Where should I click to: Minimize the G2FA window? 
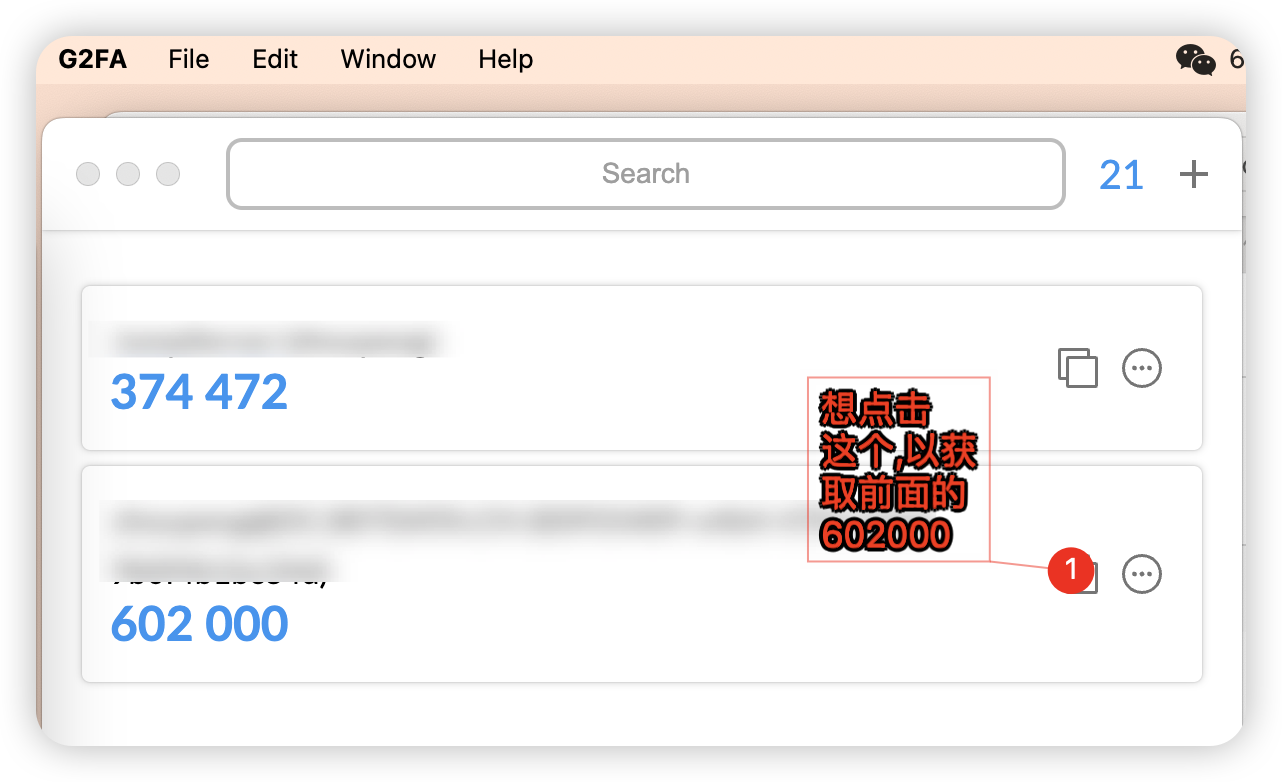point(128,174)
